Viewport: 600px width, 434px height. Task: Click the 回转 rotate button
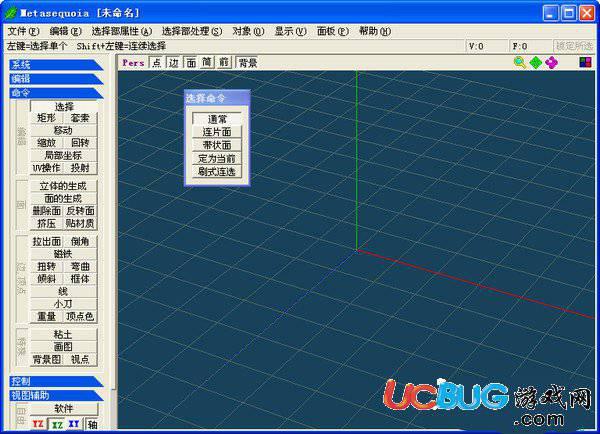[x=80, y=143]
